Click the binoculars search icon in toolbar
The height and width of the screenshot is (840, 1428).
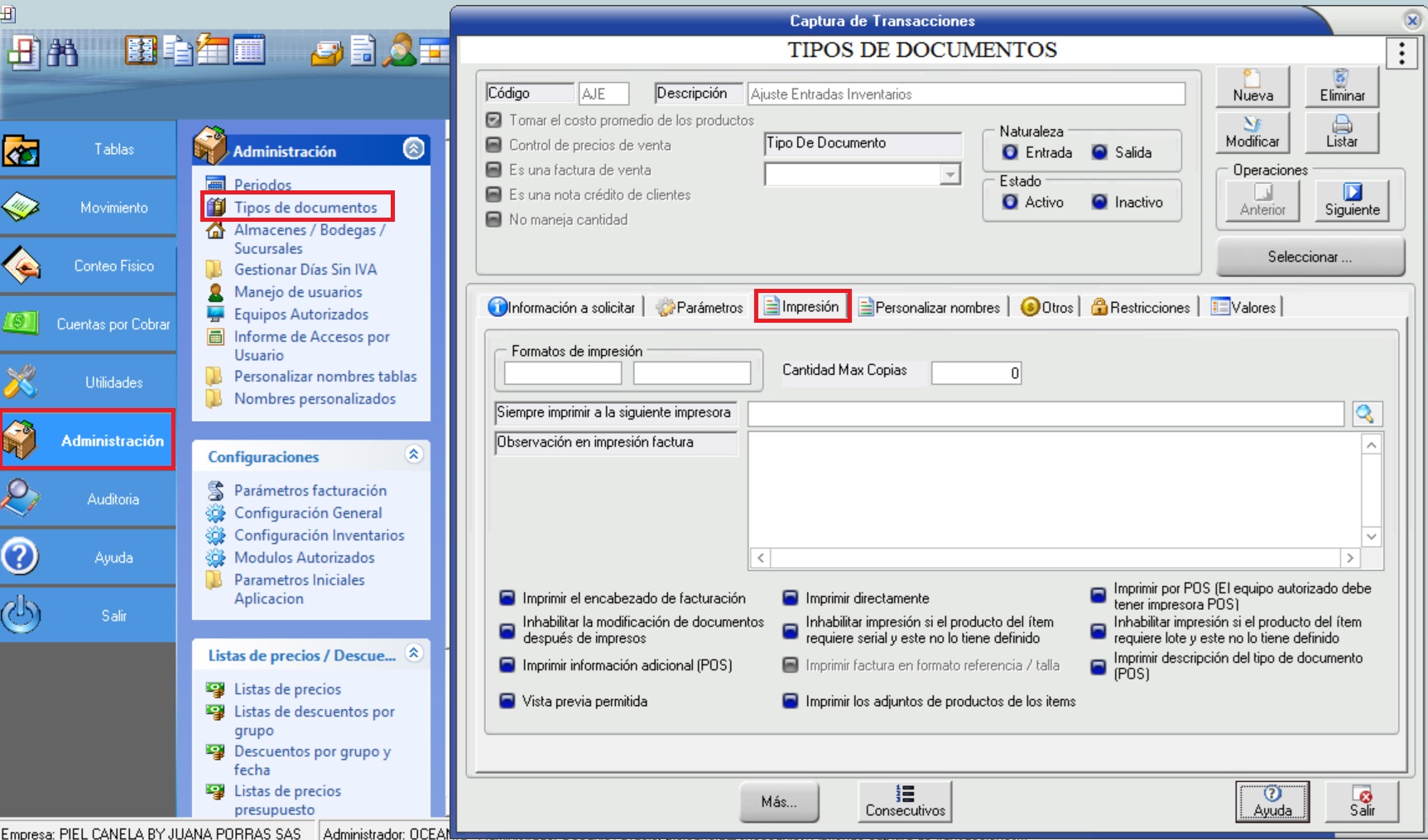62,52
